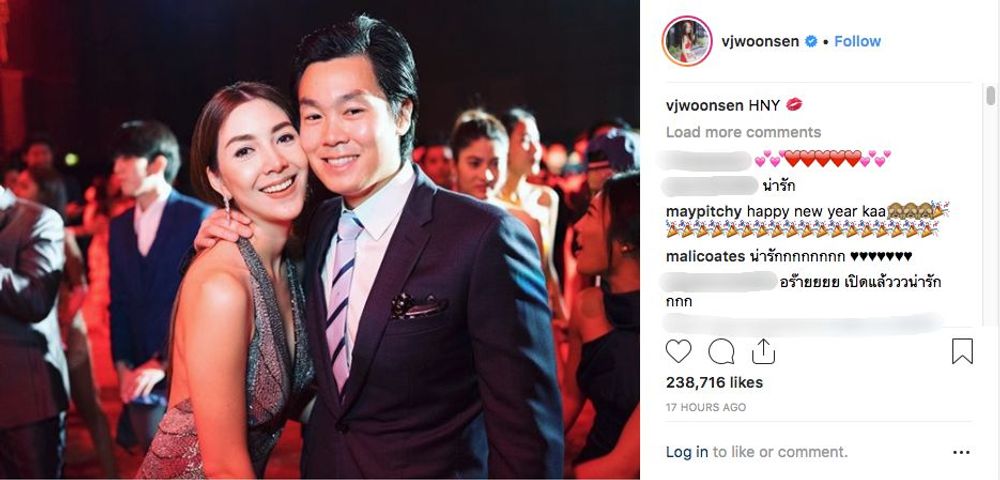The image size is (1000, 480).
Task: Open the three-dot more options menu
Action: 960,453
